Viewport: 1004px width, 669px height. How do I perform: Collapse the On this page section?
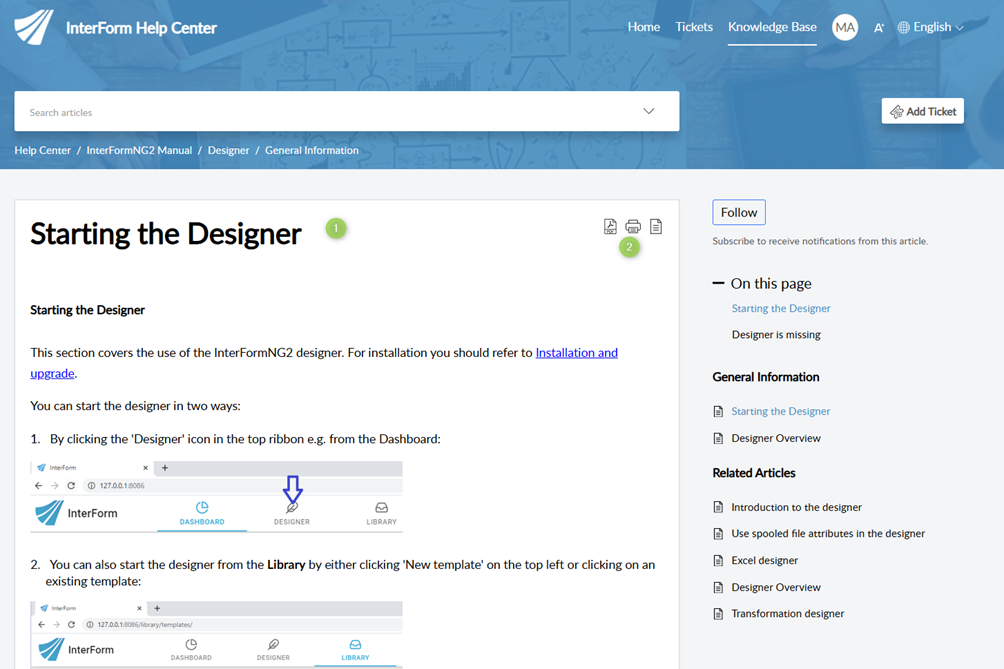(x=718, y=283)
